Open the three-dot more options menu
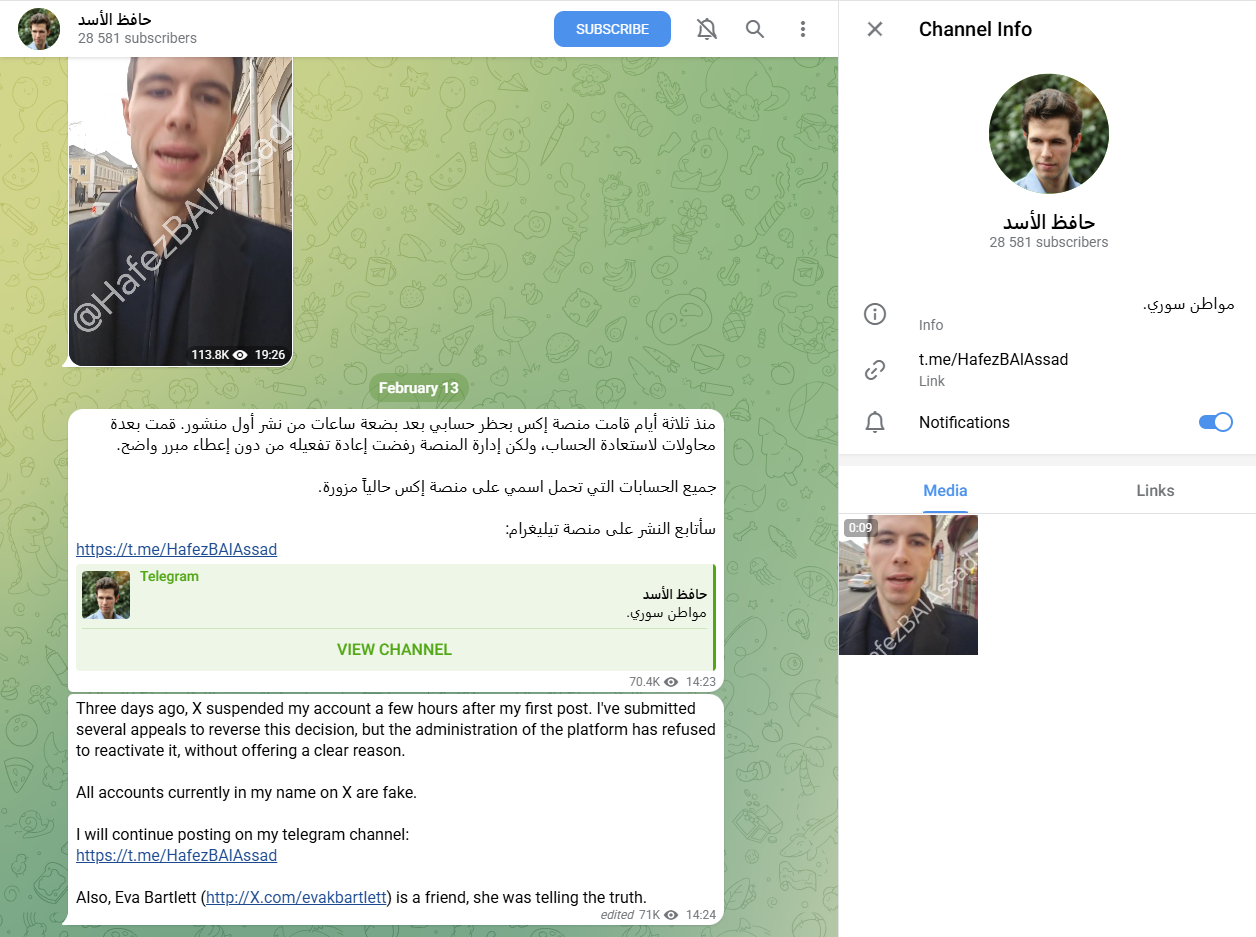Screen dimensions: 1256x937 coord(803,29)
